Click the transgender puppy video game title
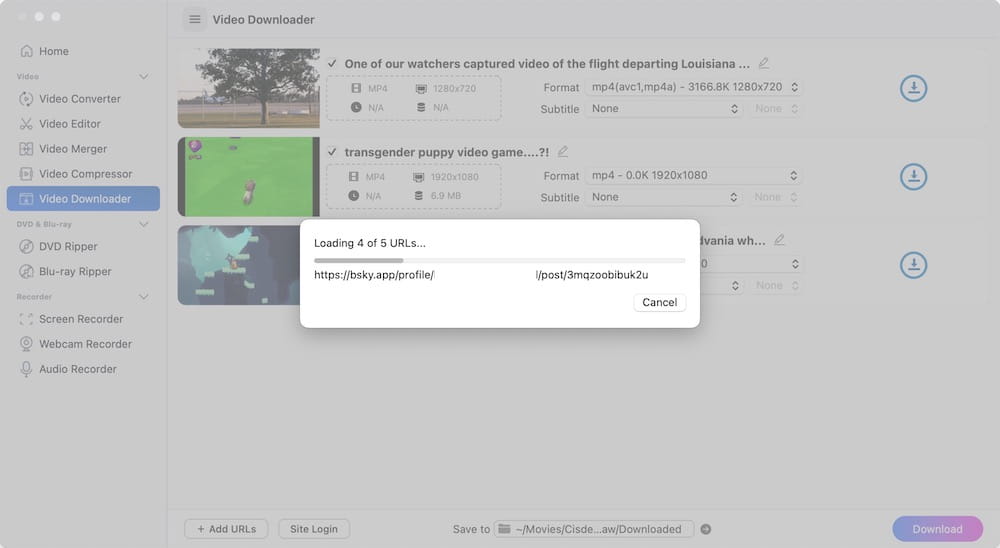Screen dimensions: 1000x548 (x=446, y=152)
